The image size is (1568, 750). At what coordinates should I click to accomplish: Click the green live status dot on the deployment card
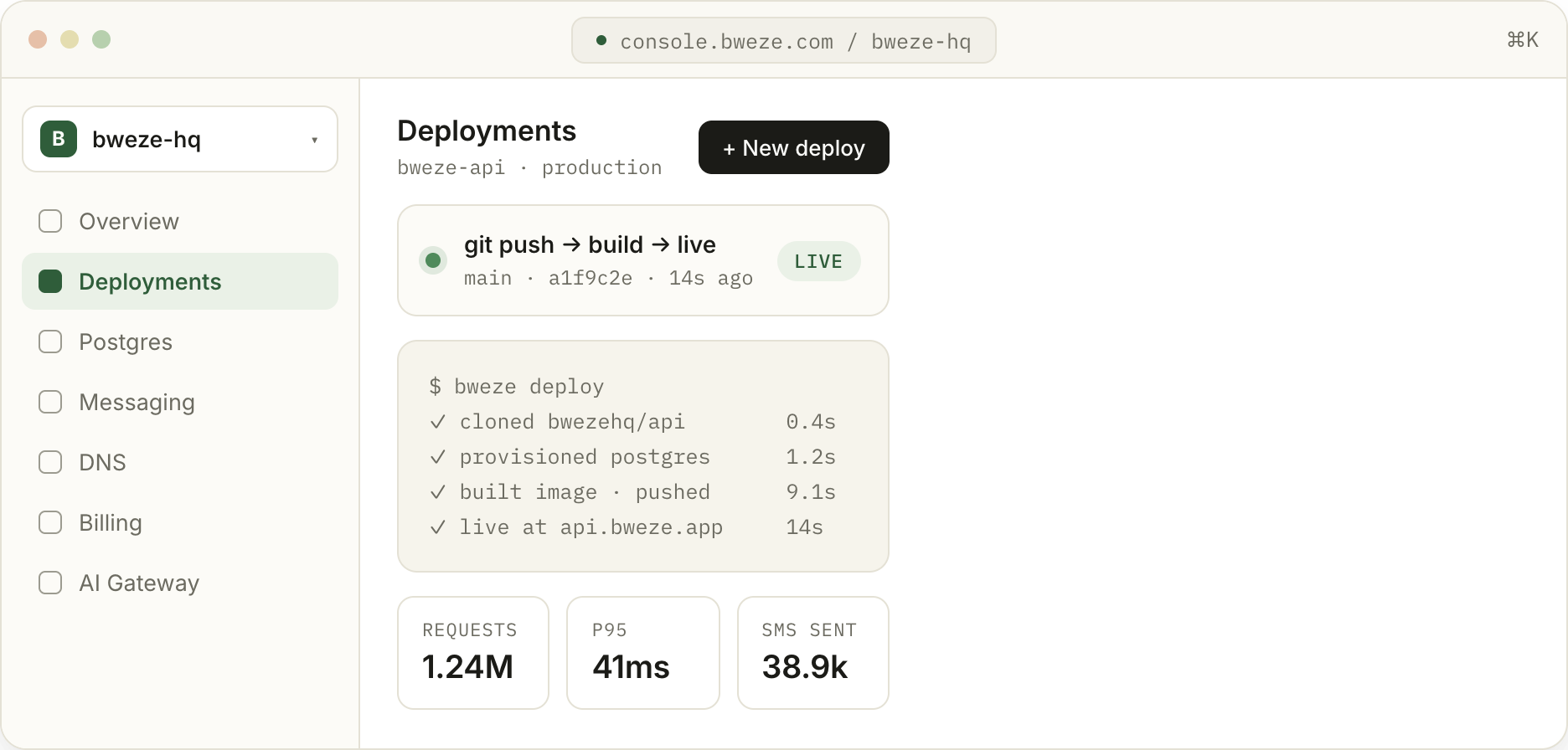(433, 260)
